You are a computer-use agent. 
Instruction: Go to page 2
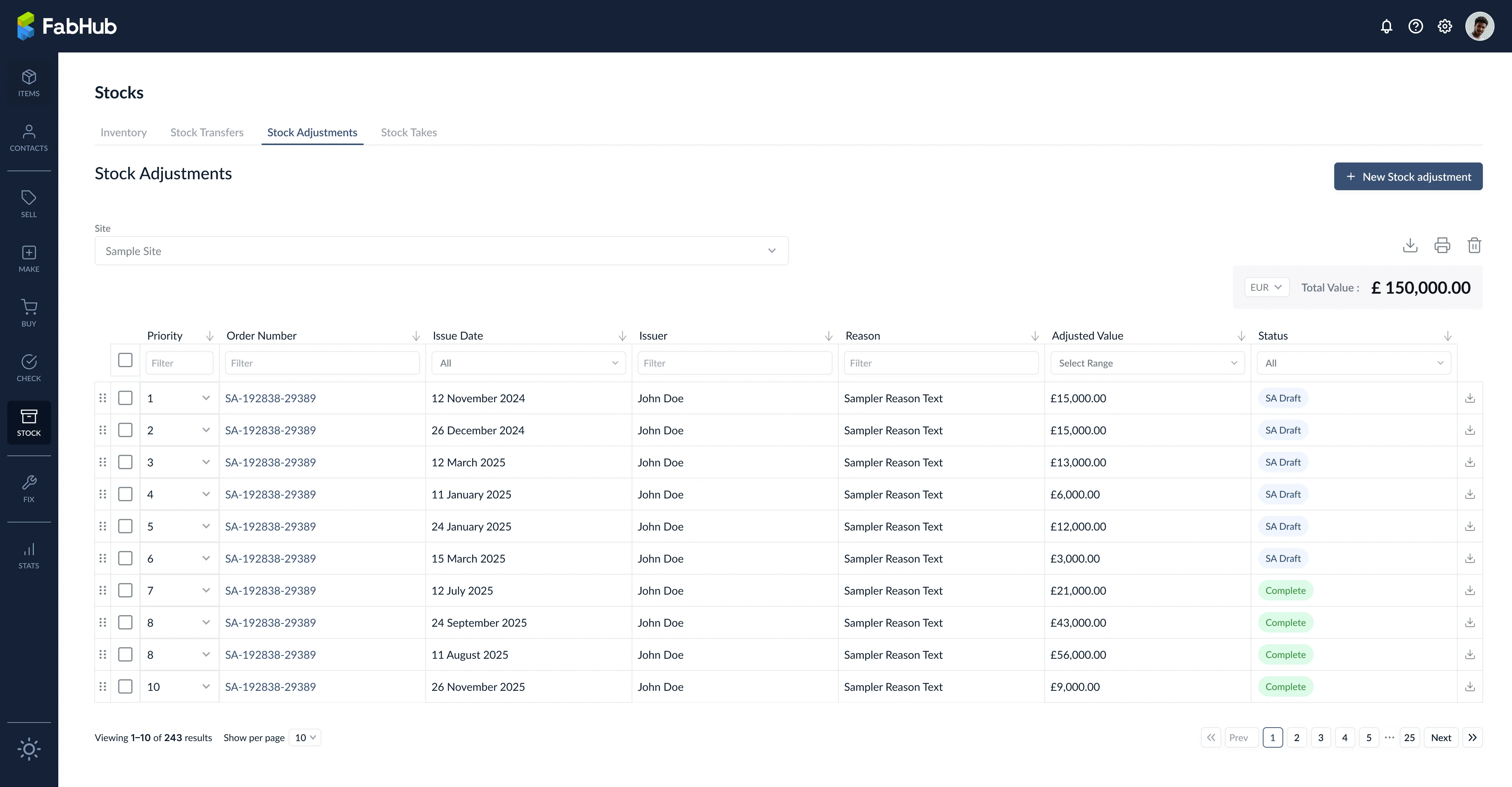1297,738
